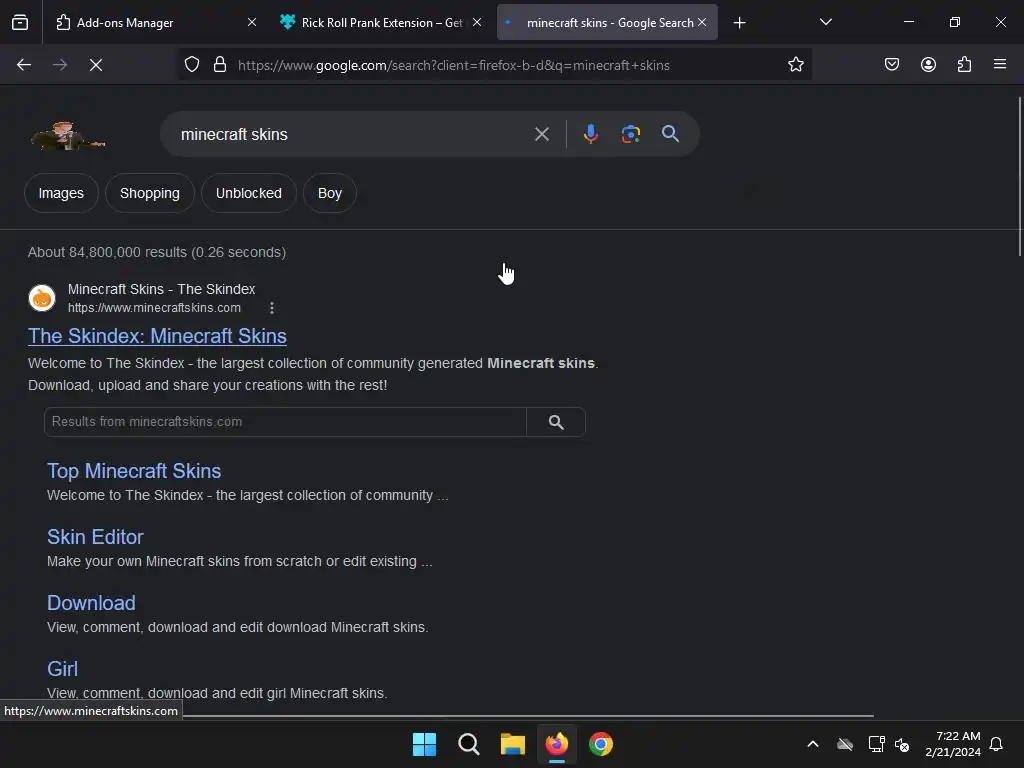
Task: Bookmark this page with the star
Action: point(795,65)
